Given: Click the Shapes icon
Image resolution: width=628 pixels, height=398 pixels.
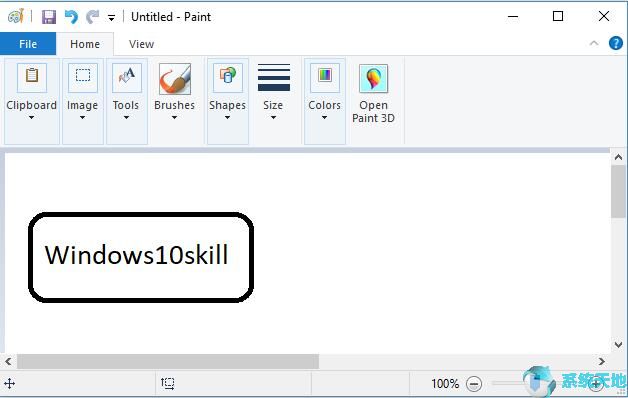Looking at the screenshot, I should pyautogui.click(x=227, y=77).
